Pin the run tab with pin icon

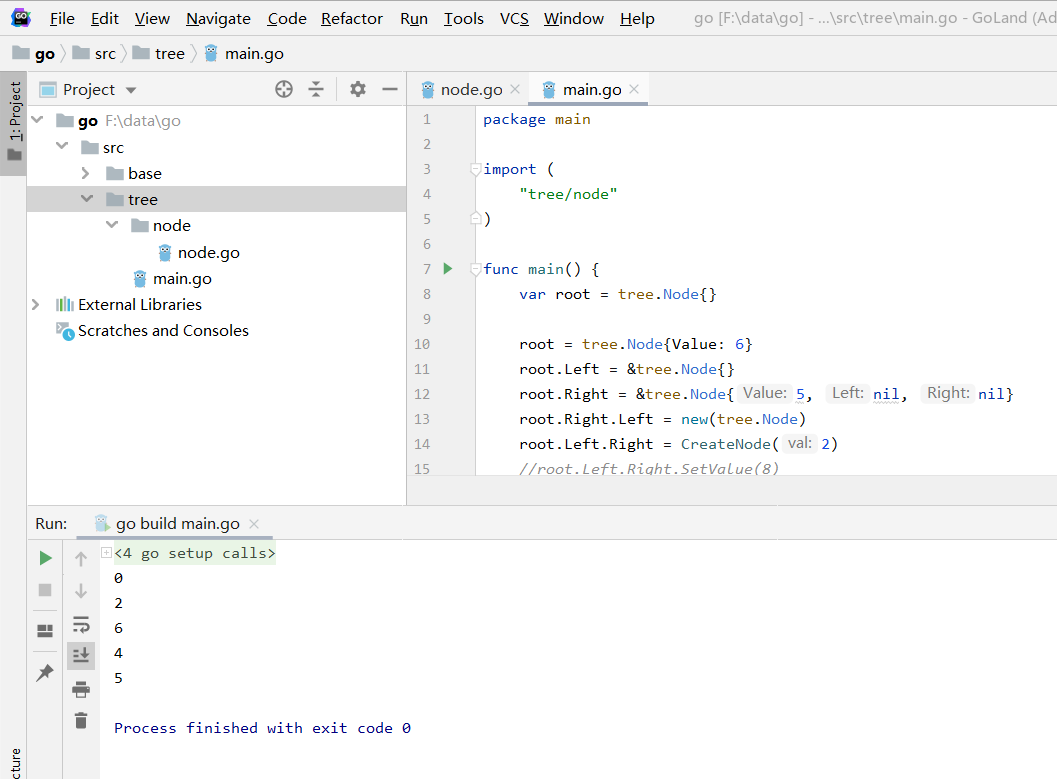point(45,673)
